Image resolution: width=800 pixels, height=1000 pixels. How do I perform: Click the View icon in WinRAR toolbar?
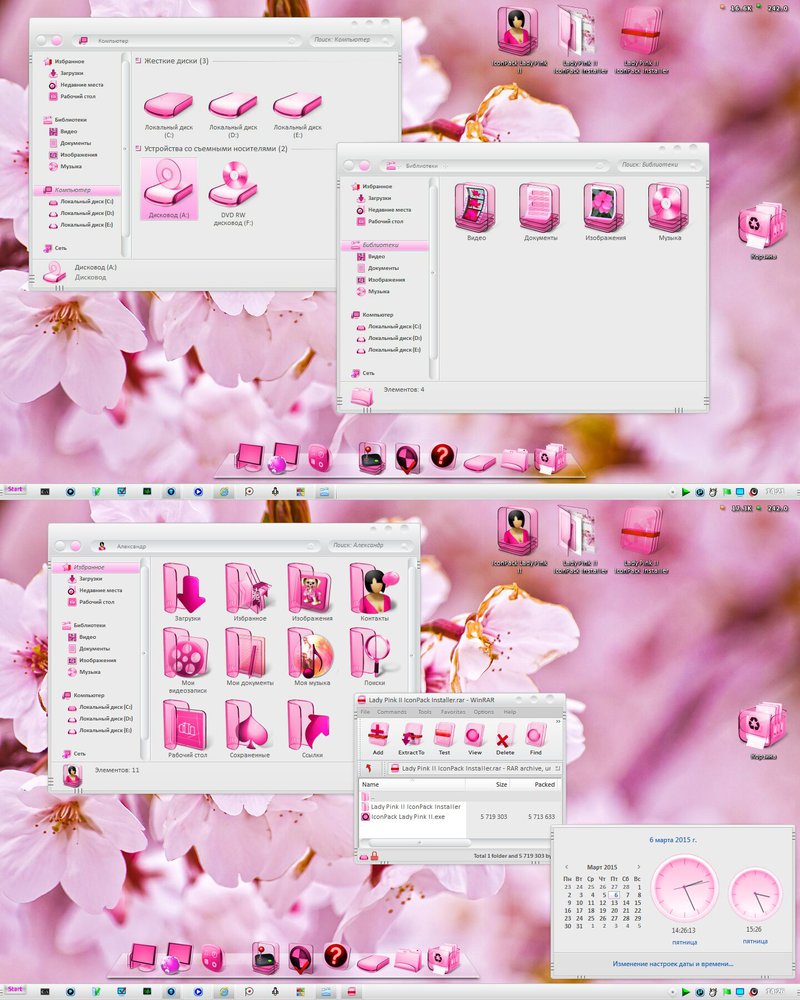tap(474, 737)
